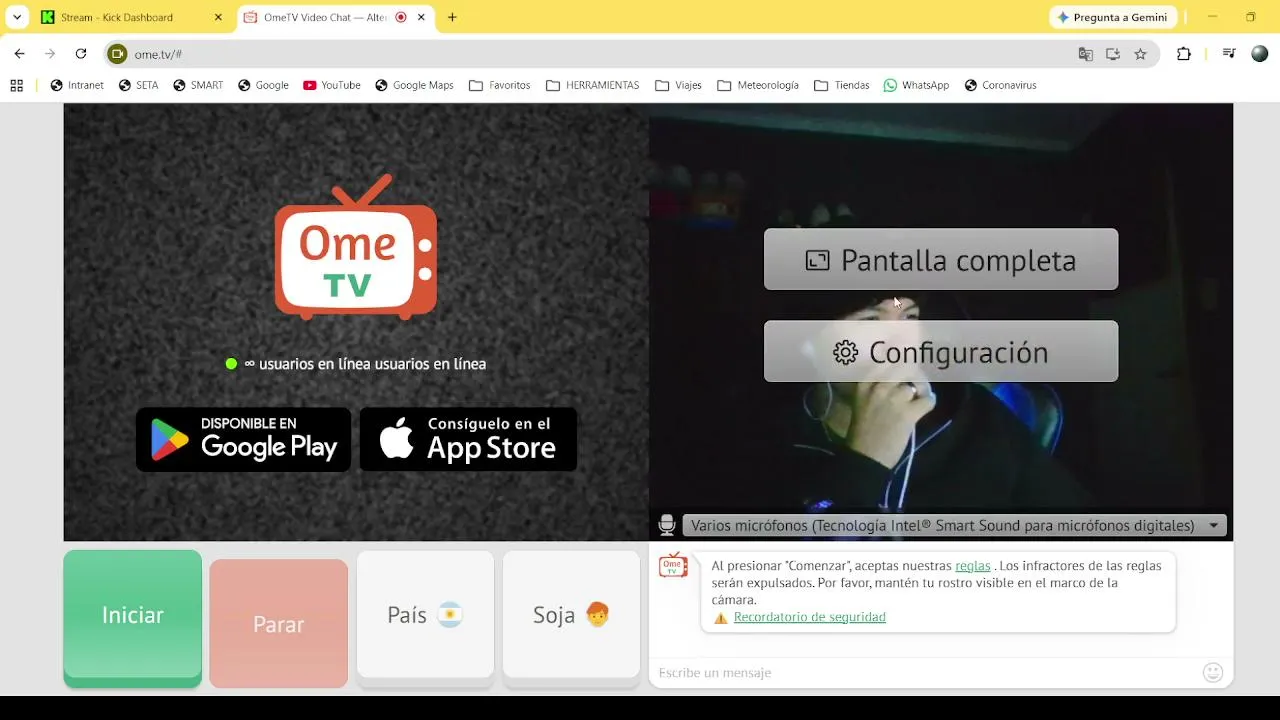Open the emoji picker in chat
This screenshot has height=720, width=1280.
click(x=1213, y=673)
